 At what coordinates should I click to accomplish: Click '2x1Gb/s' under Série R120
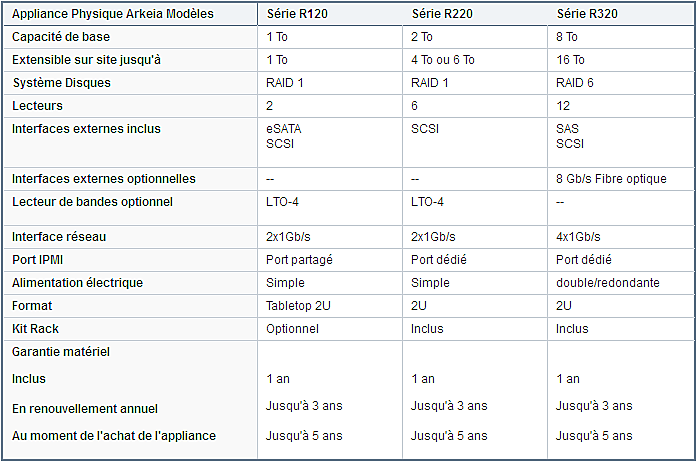click(x=288, y=237)
